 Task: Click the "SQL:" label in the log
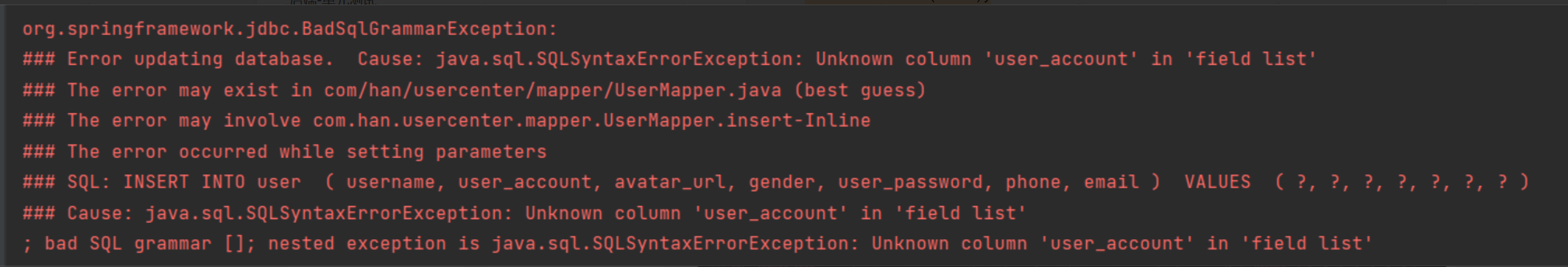[x=89, y=182]
